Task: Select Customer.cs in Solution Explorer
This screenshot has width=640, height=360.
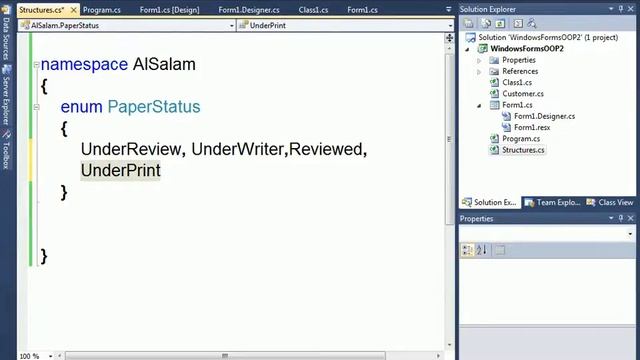Action: 523,94
